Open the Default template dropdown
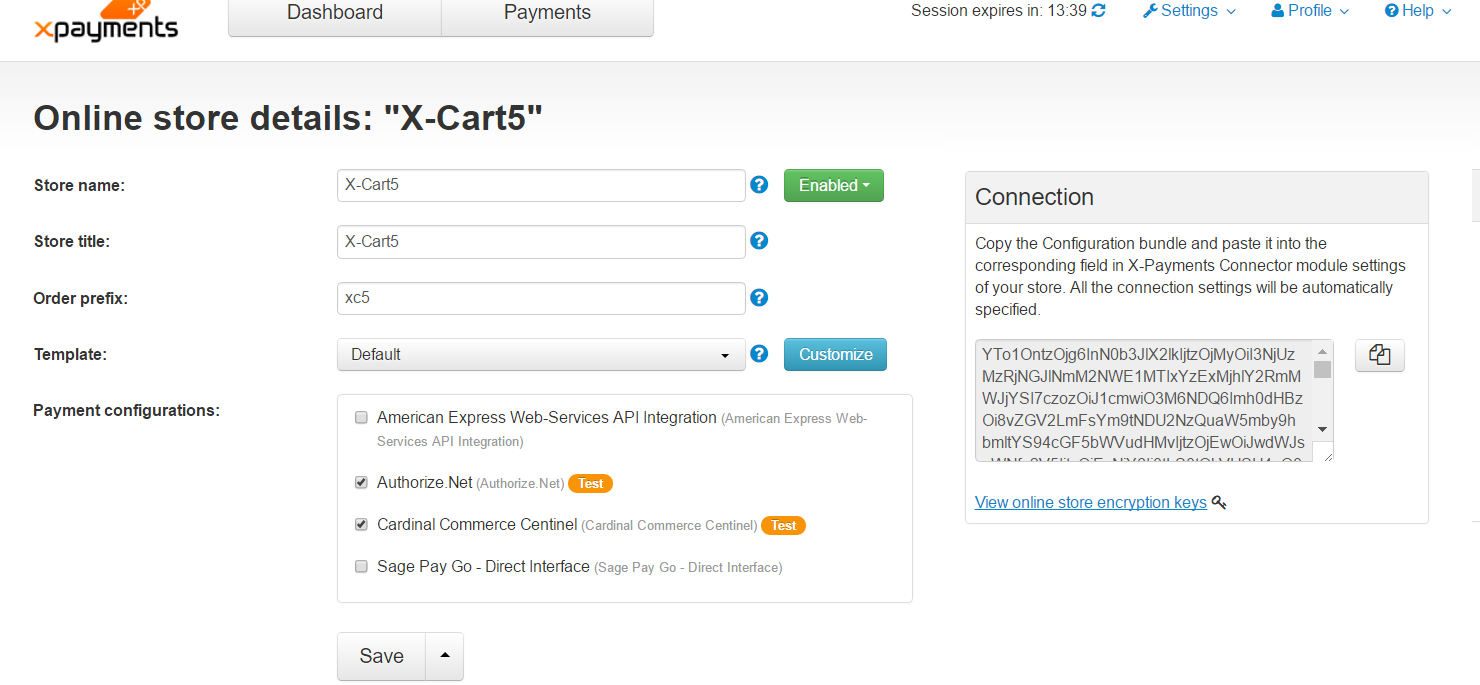 pyautogui.click(x=541, y=354)
